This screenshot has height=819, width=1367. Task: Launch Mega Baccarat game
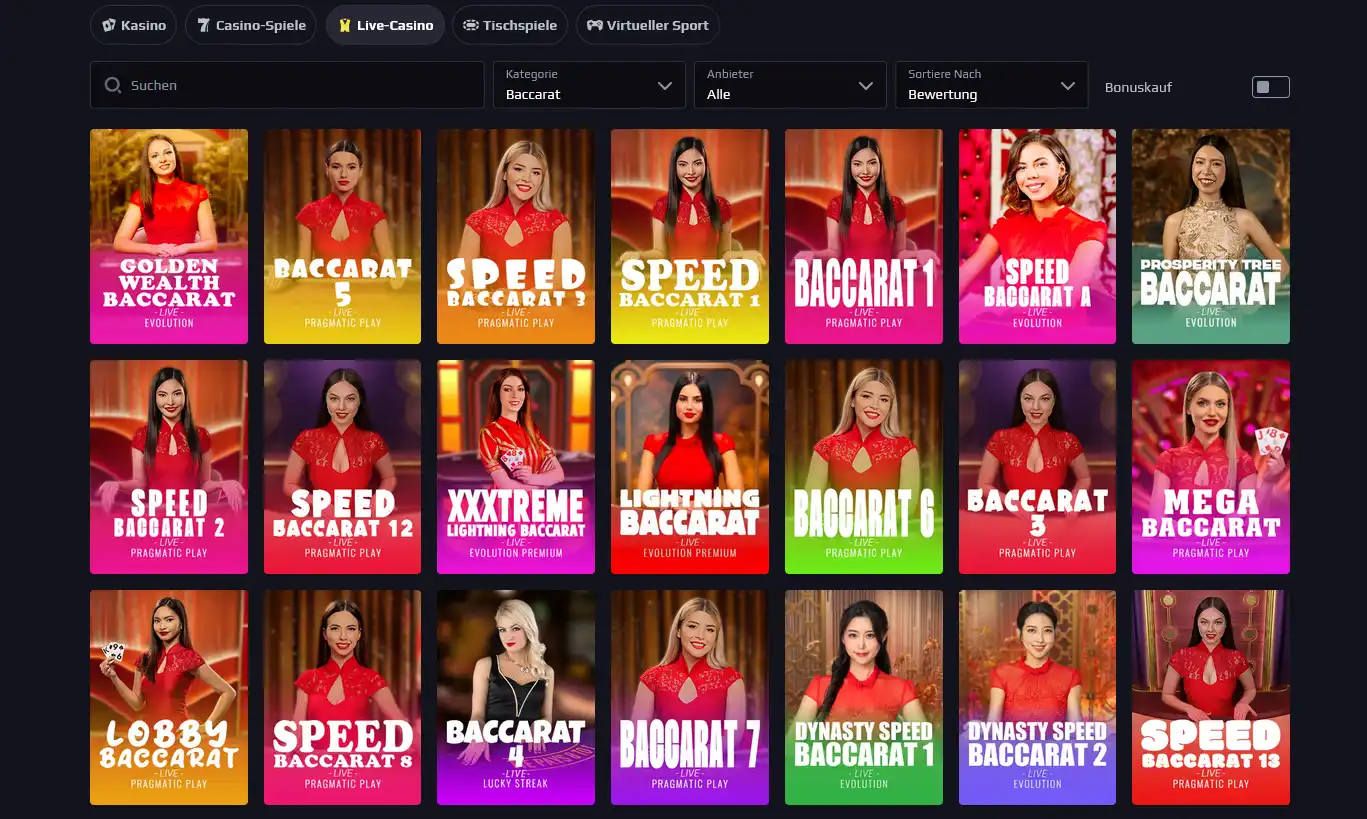click(1211, 467)
